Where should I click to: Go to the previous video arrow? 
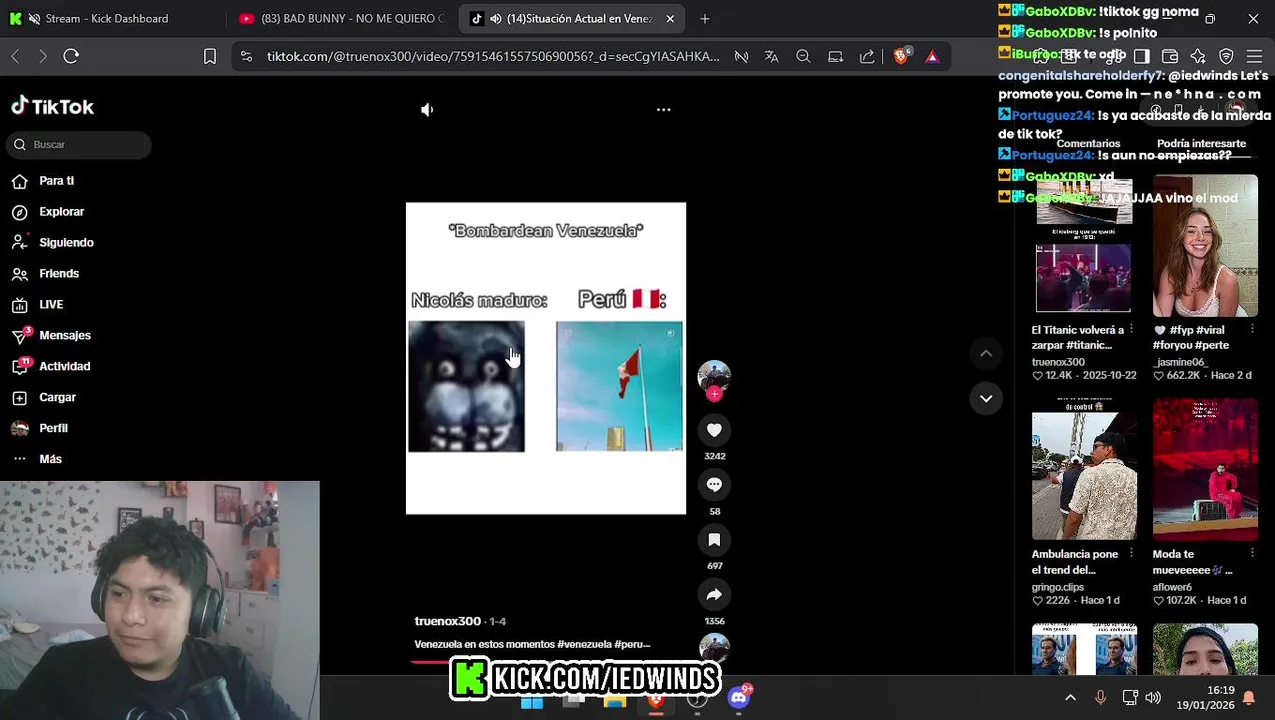986,353
